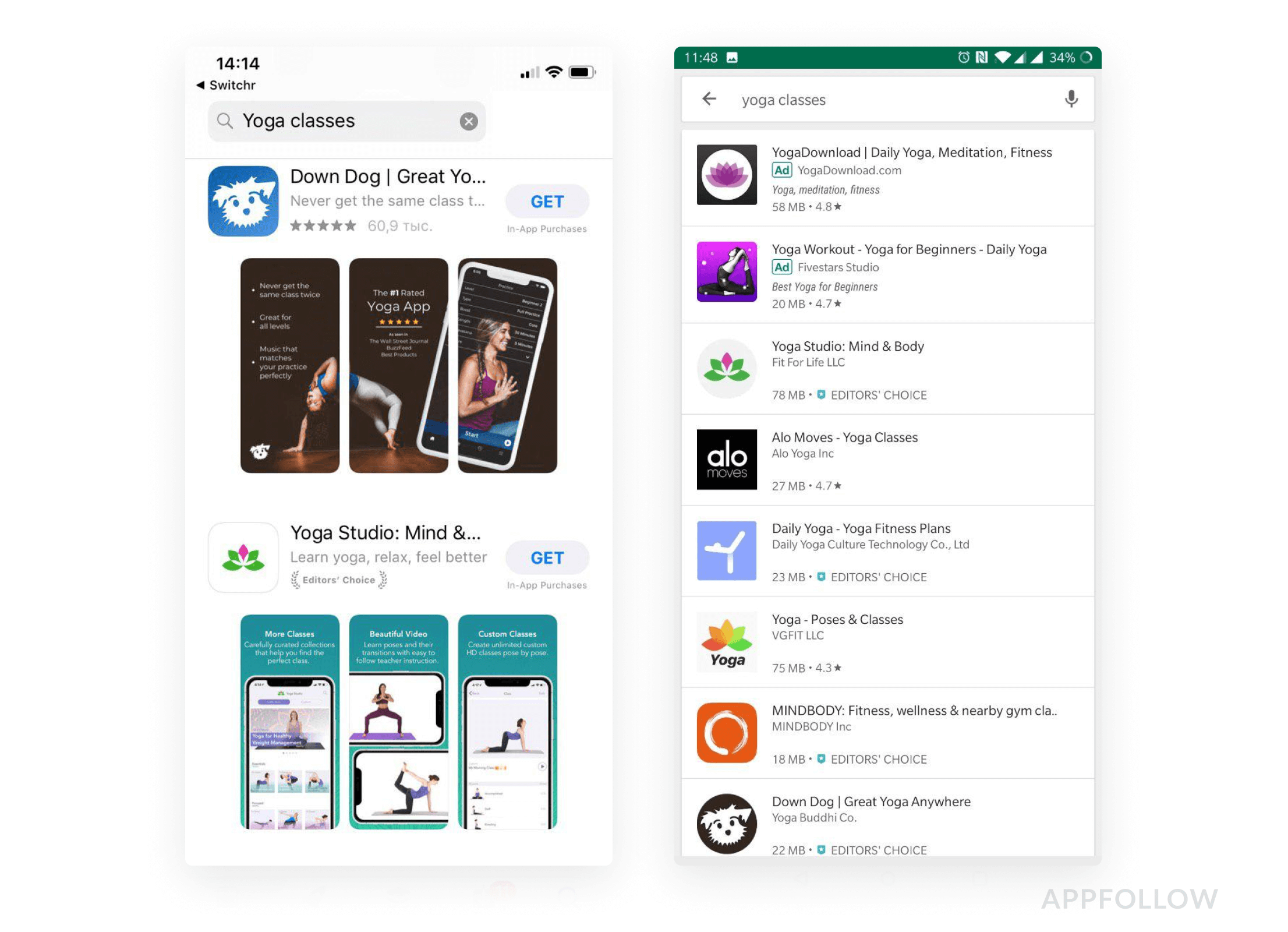
Task: Click GET button for Down Dog app
Action: 546,201
